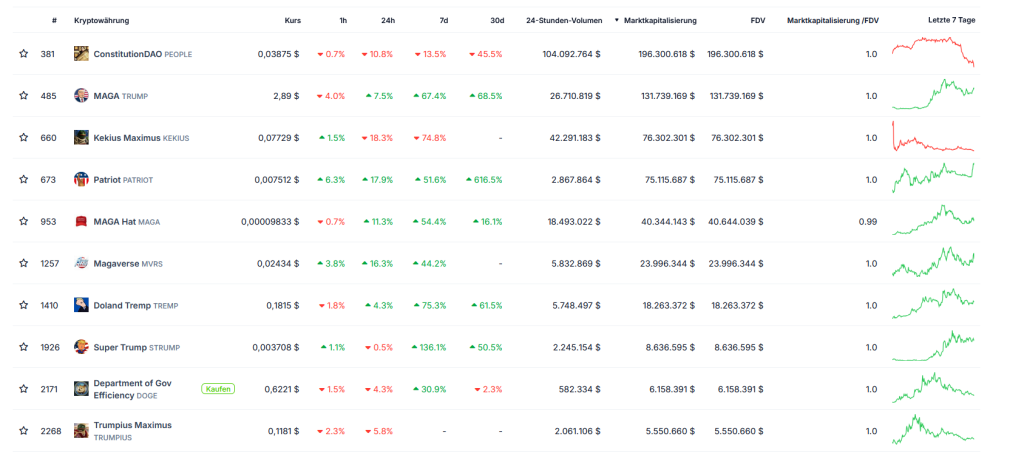The height and width of the screenshot is (453, 1024).
Task: Sort table by rank # column
Action: [x=55, y=20]
